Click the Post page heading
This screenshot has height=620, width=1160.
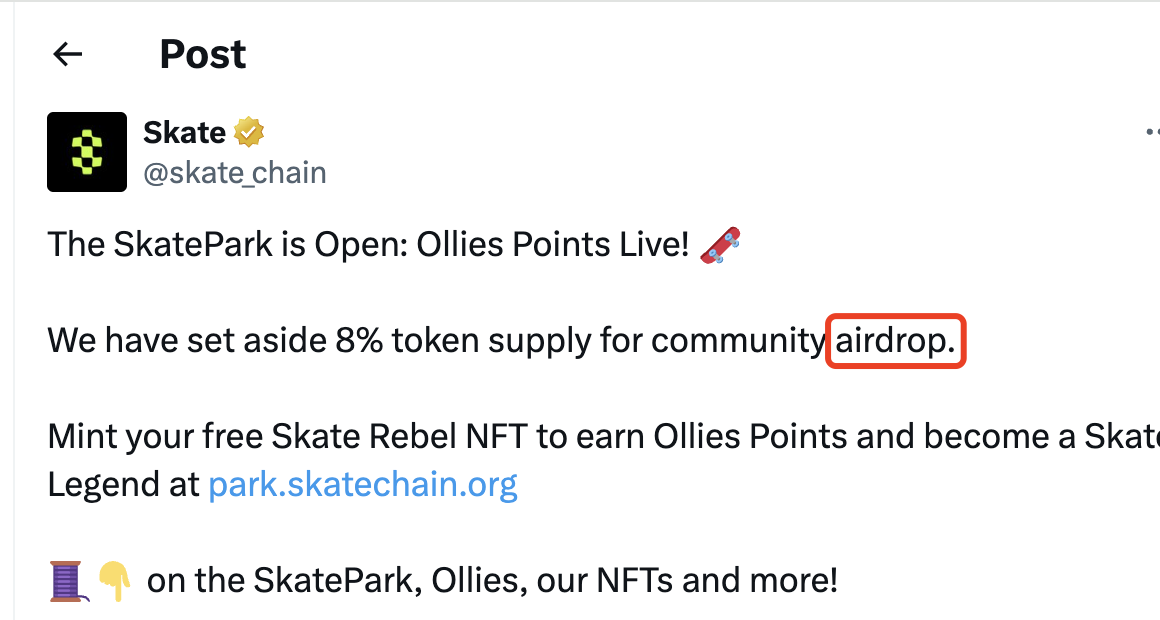pyautogui.click(x=203, y=54)
